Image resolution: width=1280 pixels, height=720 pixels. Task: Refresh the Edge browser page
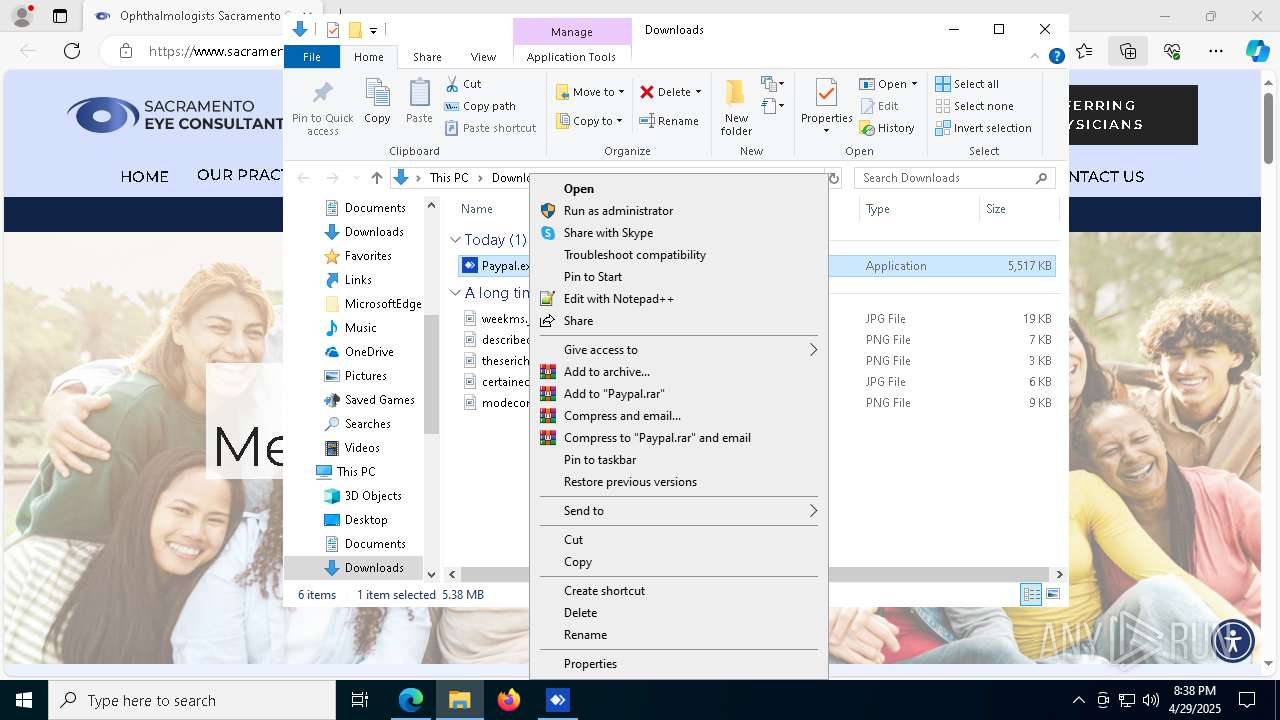pyautogui.click(x=72, y=51)
